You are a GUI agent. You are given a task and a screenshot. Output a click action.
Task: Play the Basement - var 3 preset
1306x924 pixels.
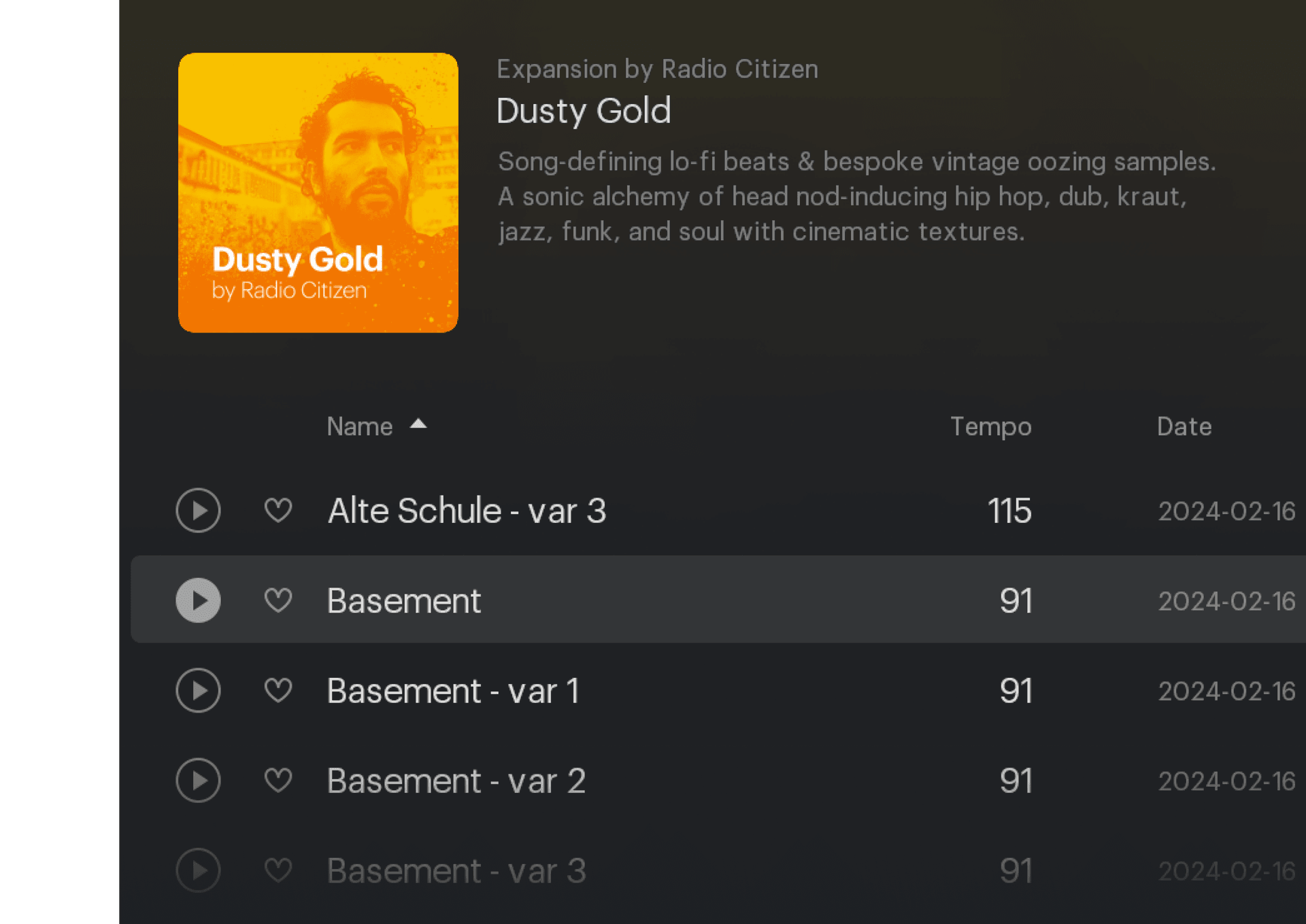(198, 870)
